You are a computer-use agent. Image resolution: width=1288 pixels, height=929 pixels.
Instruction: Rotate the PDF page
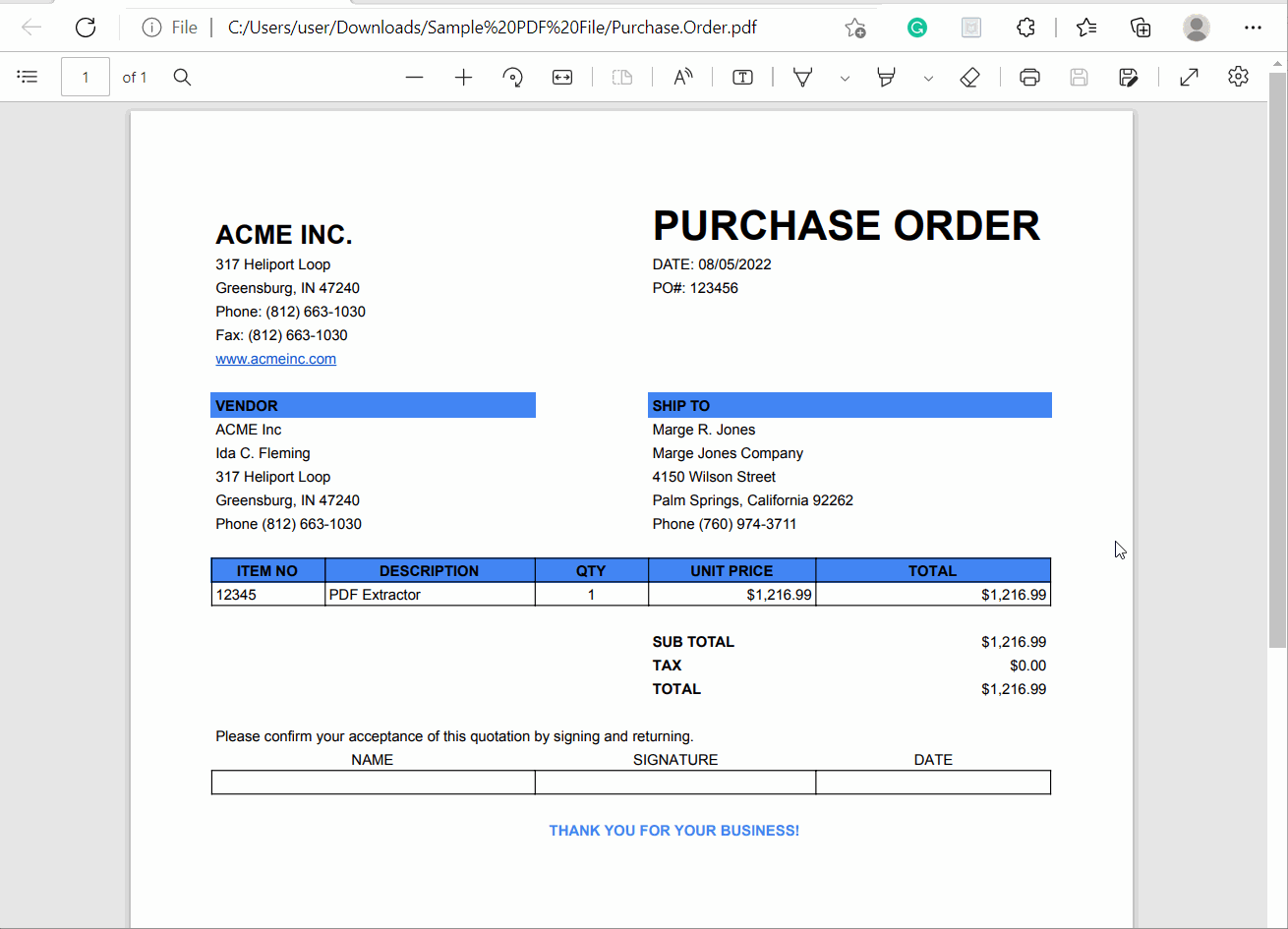click(513, 77)
